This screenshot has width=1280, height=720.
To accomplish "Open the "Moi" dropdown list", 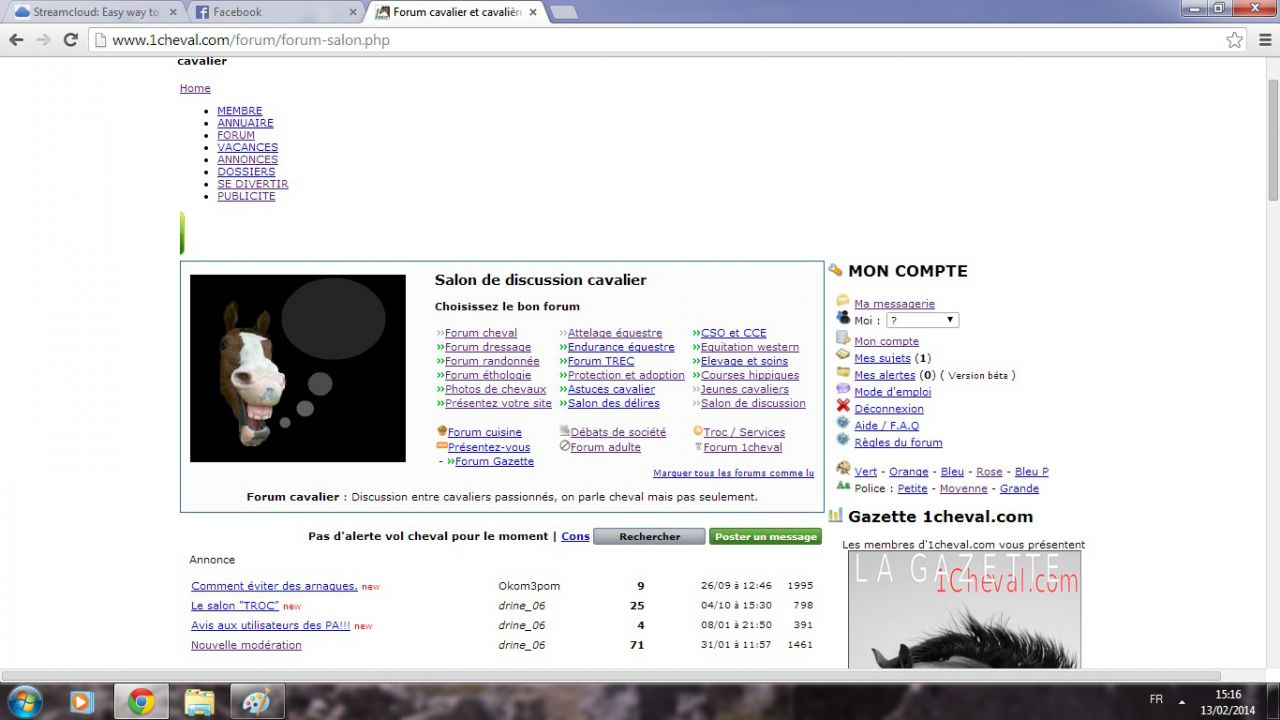I will coord(922,320).
